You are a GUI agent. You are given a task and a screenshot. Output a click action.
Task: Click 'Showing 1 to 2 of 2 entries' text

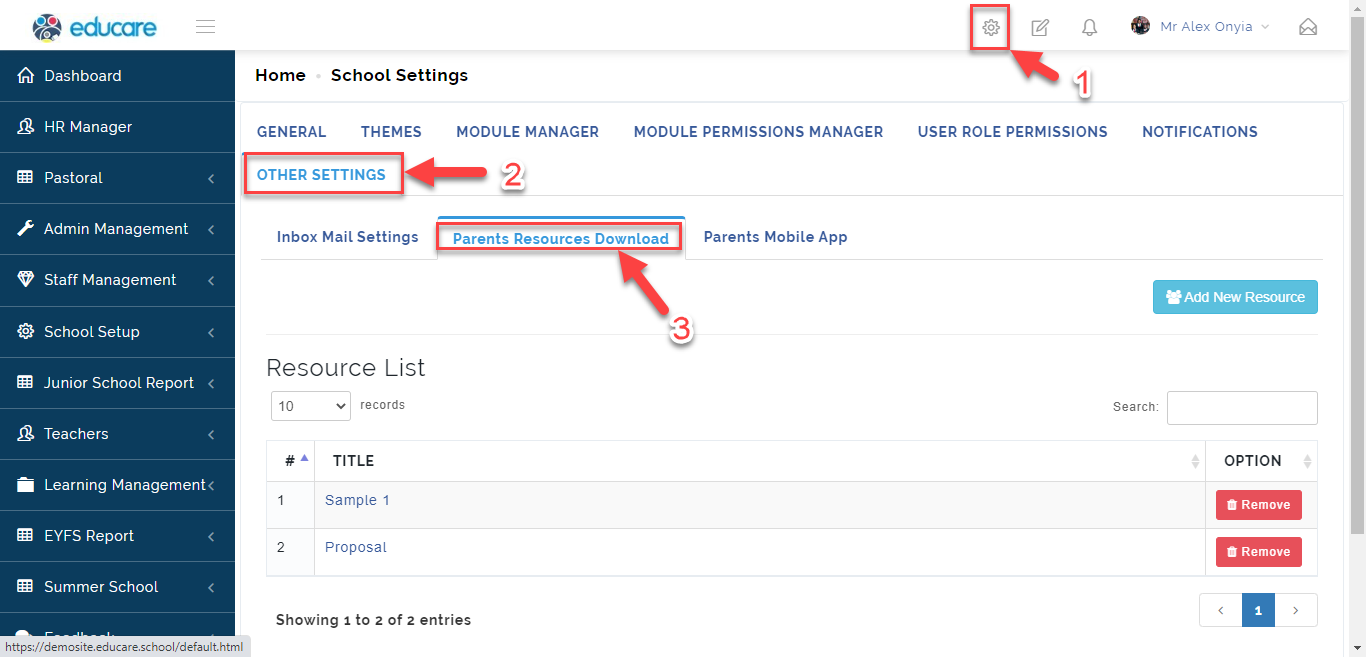373,620
